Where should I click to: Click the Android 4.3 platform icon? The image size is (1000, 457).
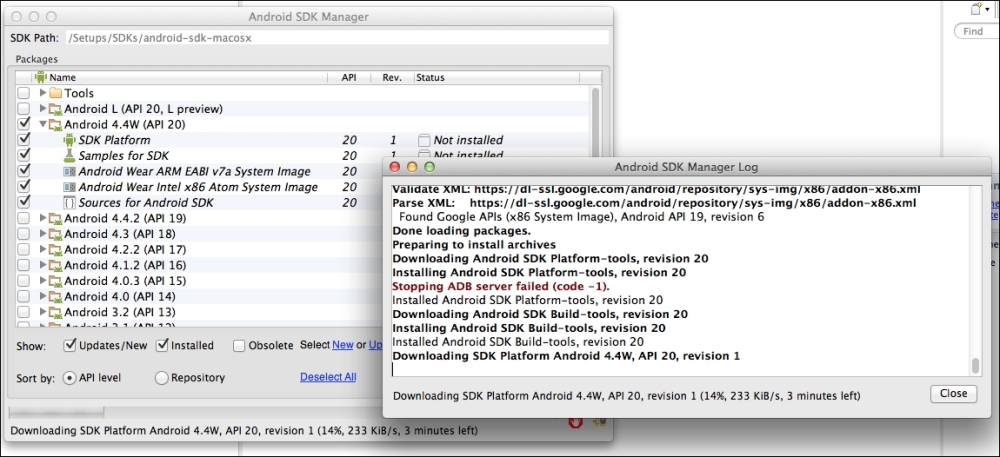coord(55,234)
